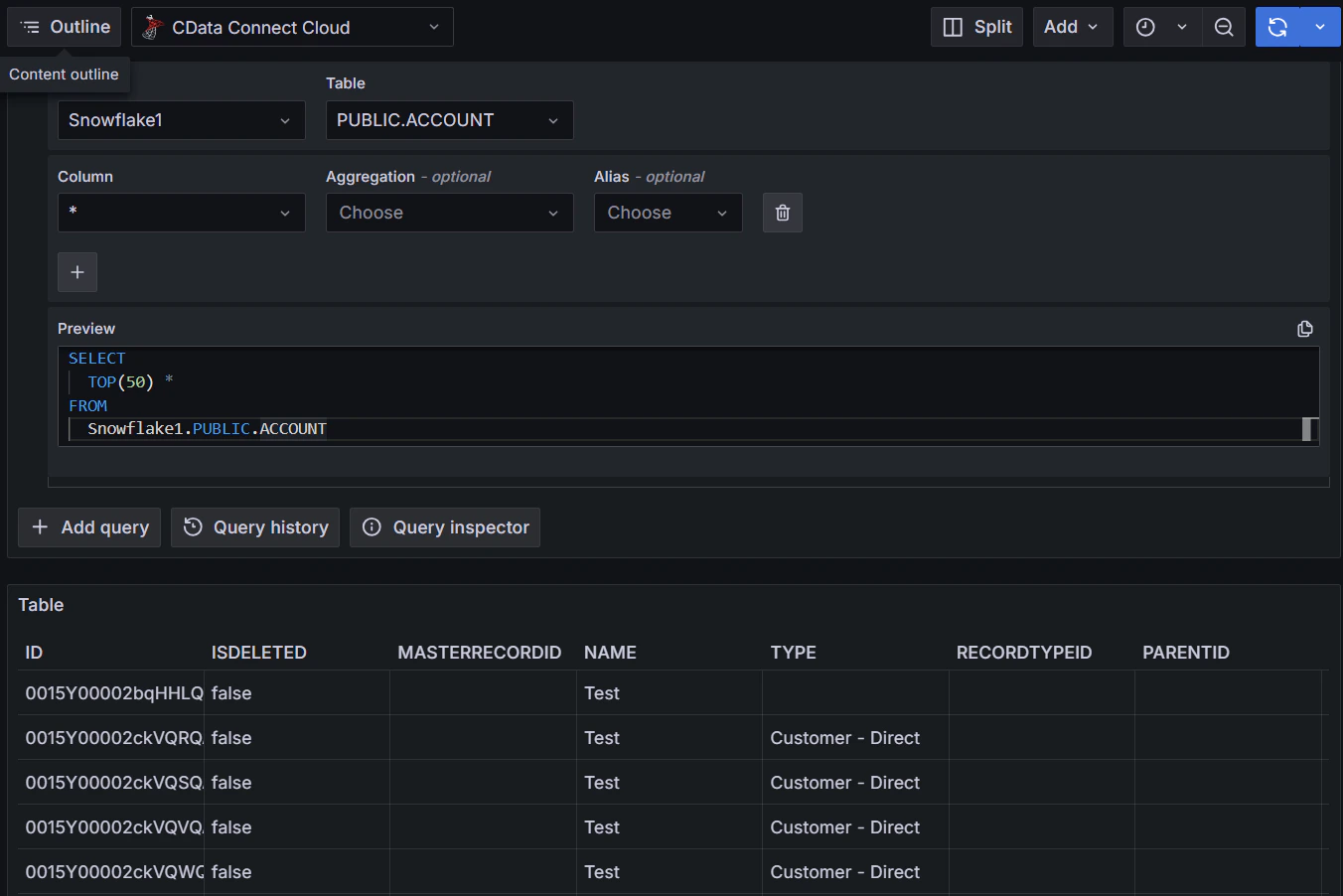The height and width of the screenshot is (896, 1343).
Task: Click the CData Connect Cloud logo icon
Action: pyautogui.click(x=152, y=27)
